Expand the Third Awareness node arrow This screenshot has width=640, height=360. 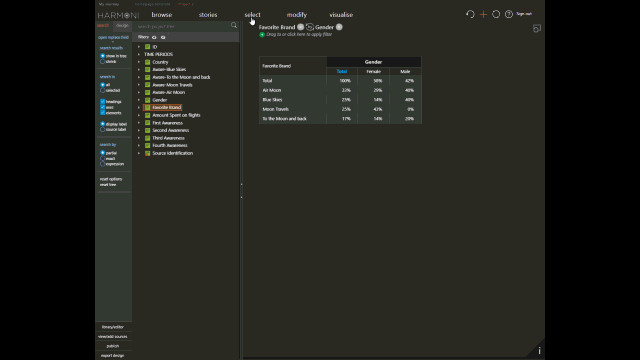[139, 138]
